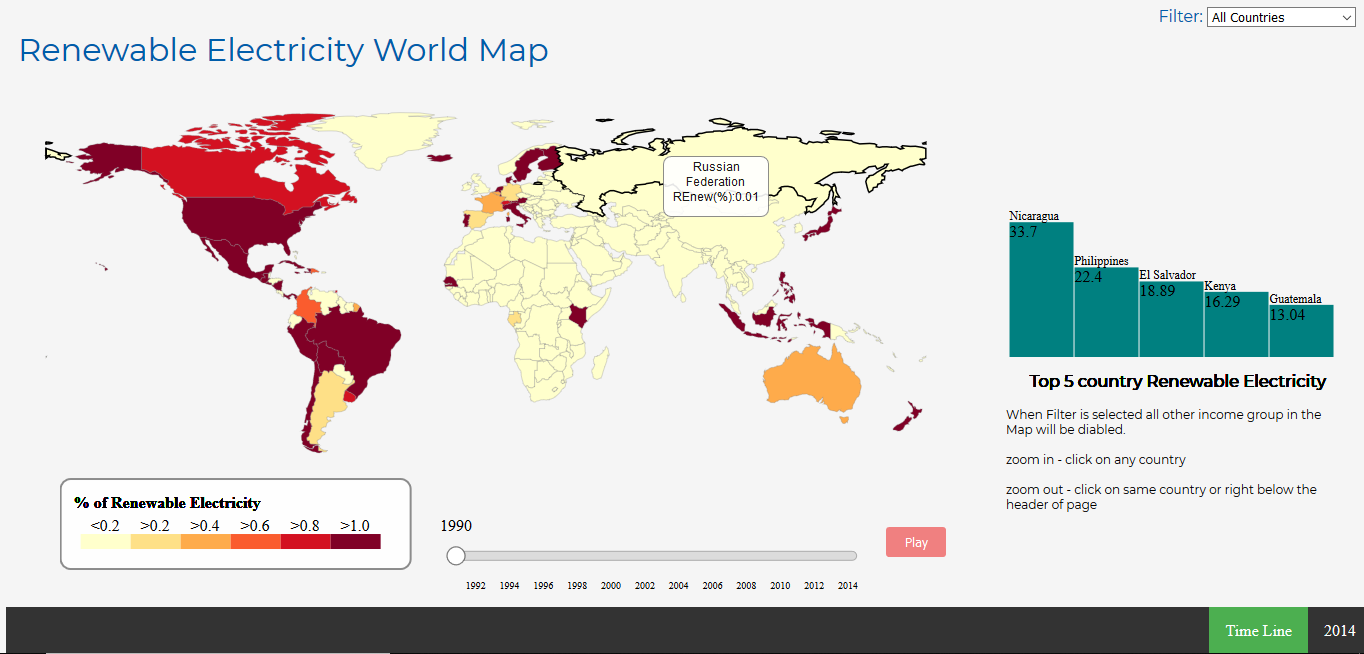Click the year slider handle at 1990
Image resolution: width=1364 pixels, height=654 pixels.
456,556
